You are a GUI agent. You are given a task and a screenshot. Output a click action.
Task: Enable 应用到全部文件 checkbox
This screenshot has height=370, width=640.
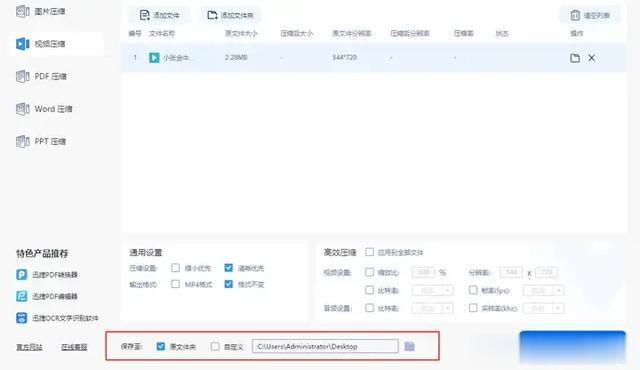[x=369, y=252]
